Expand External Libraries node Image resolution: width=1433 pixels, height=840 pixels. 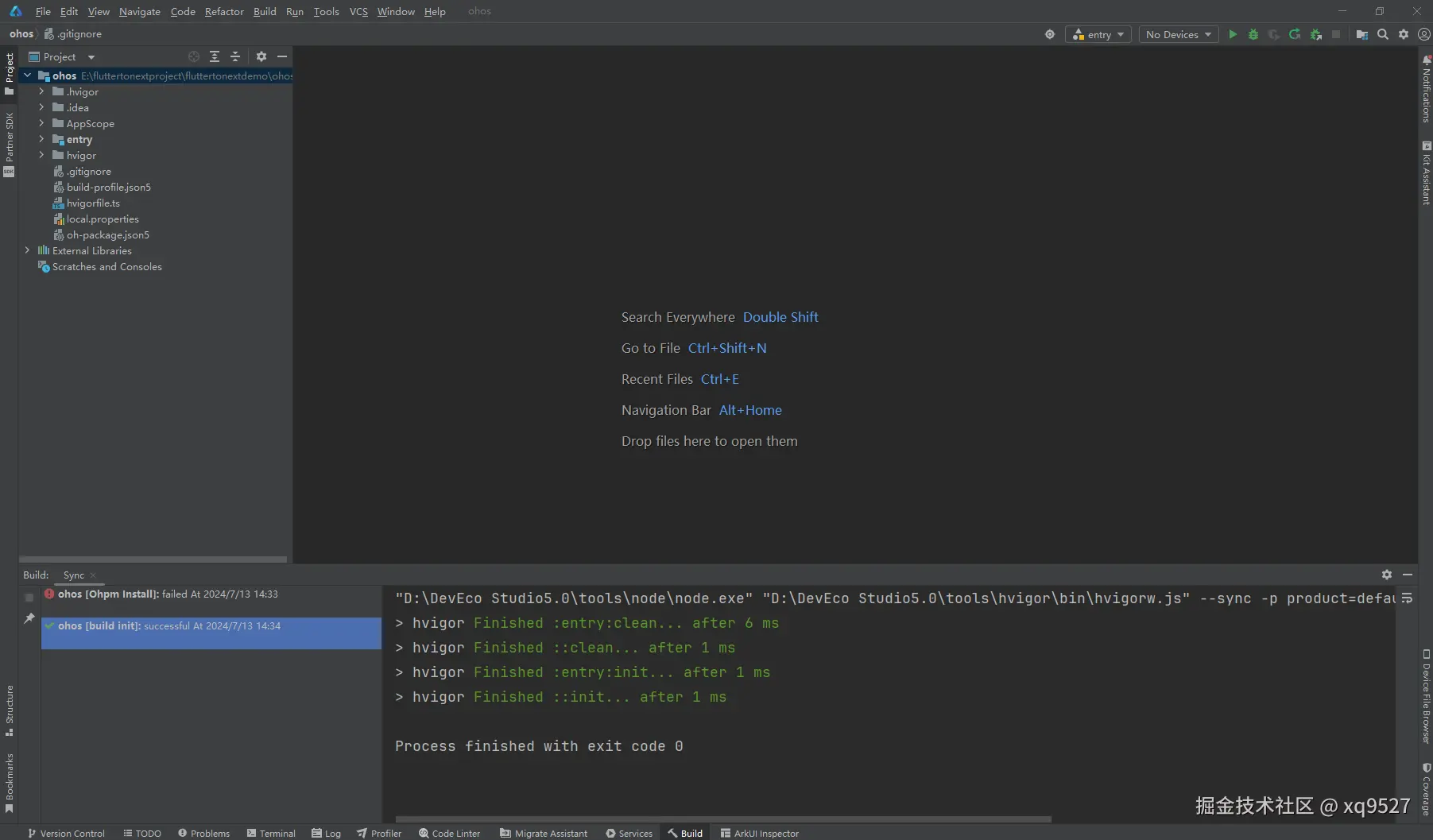tap(27, 250)
